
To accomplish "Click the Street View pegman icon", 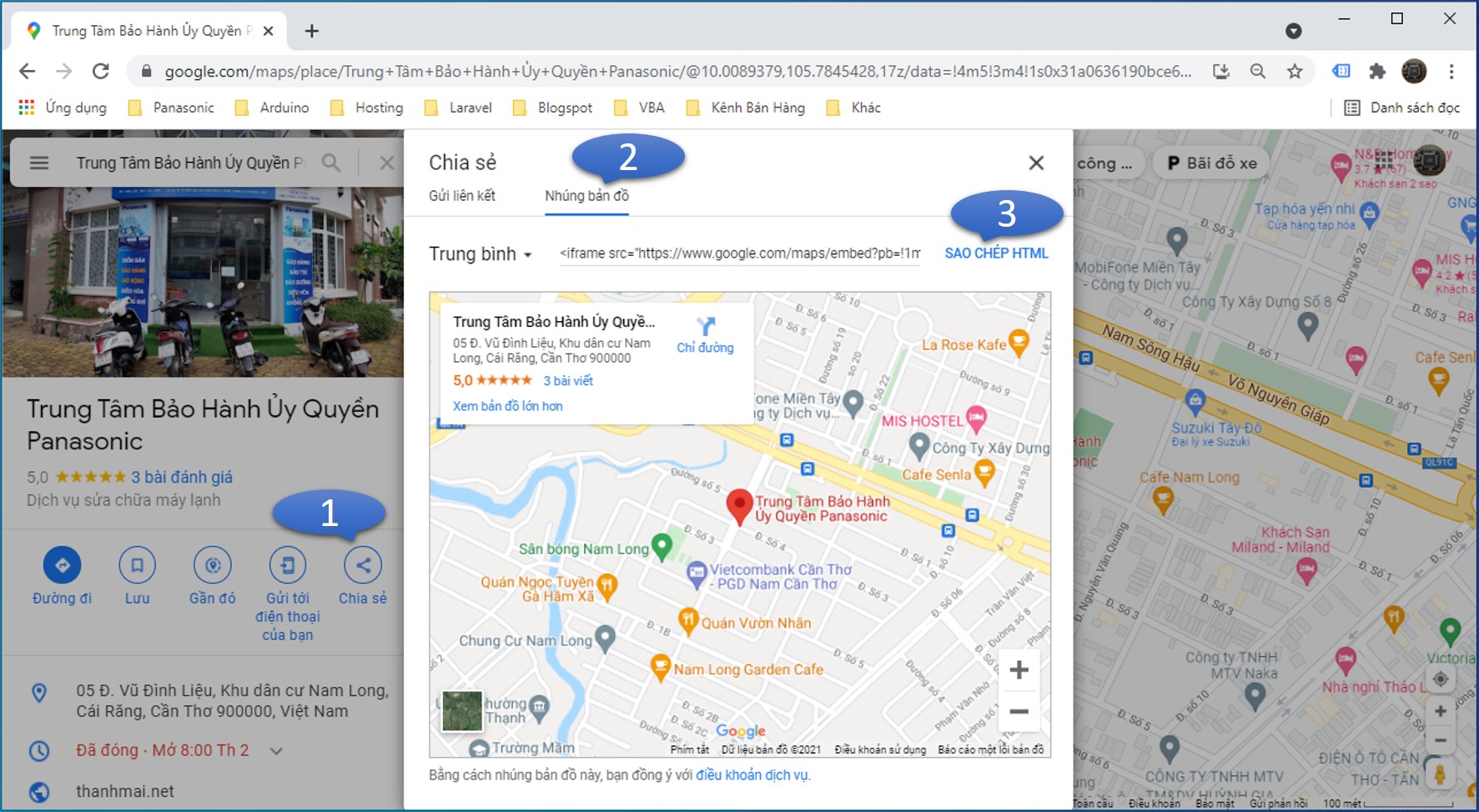I will pyautogui.click(x=1440, y=773).
